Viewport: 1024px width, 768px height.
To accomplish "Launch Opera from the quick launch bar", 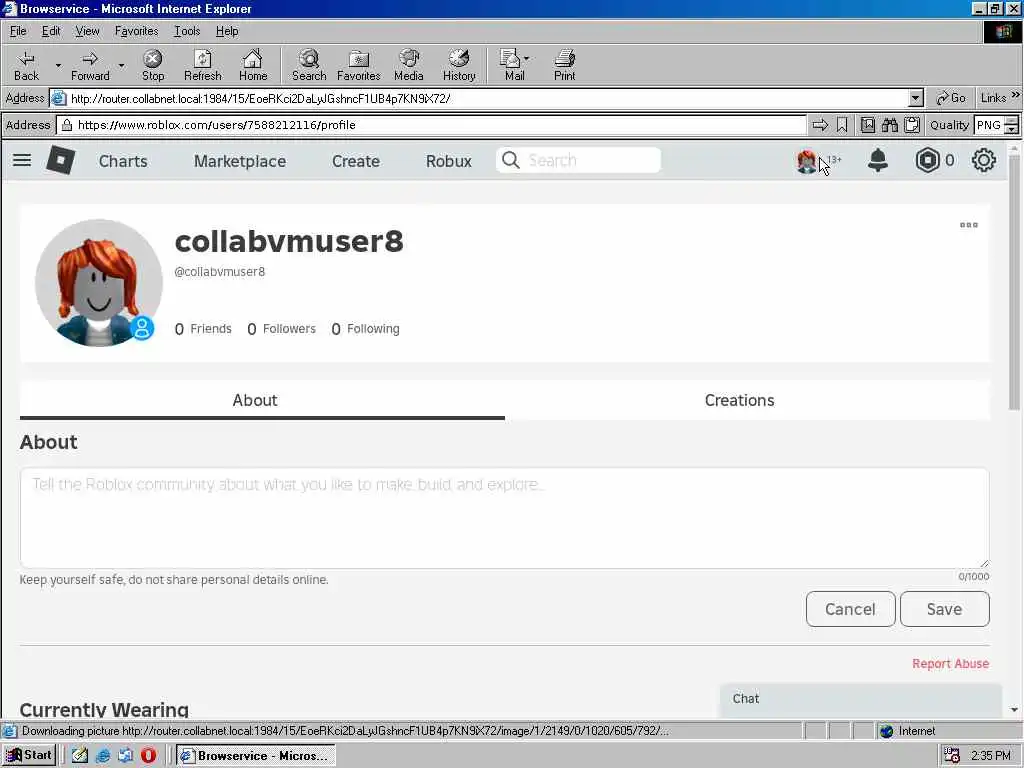I will [x=148, y=756].
